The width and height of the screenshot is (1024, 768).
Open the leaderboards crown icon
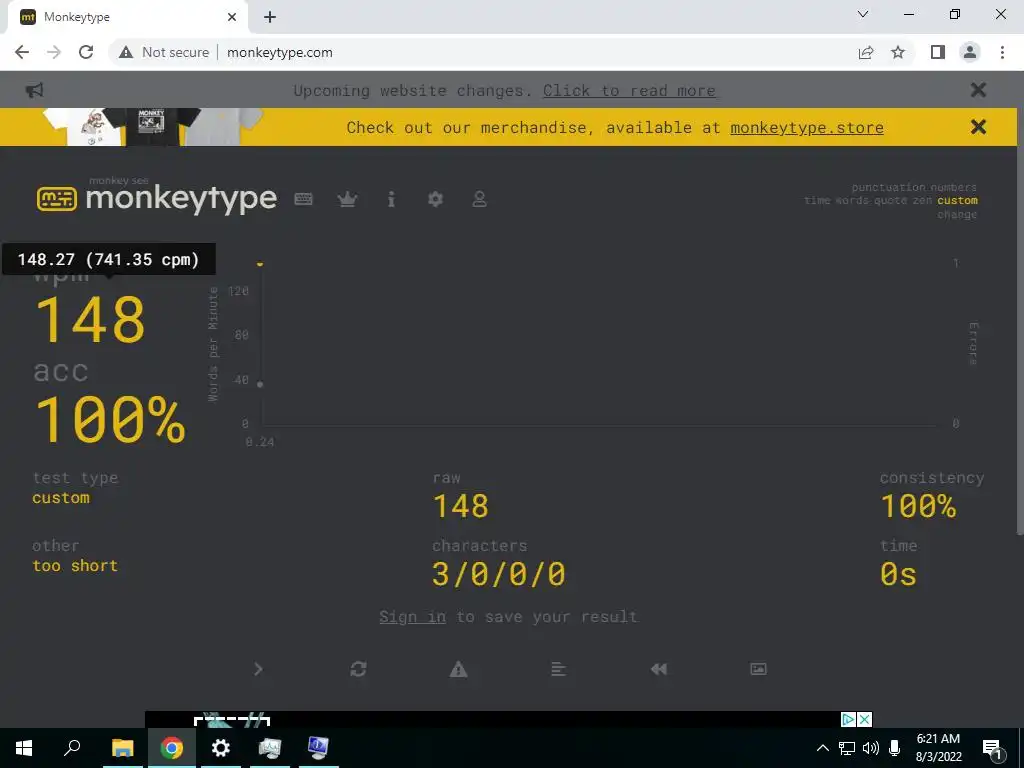tap(347, 199)
